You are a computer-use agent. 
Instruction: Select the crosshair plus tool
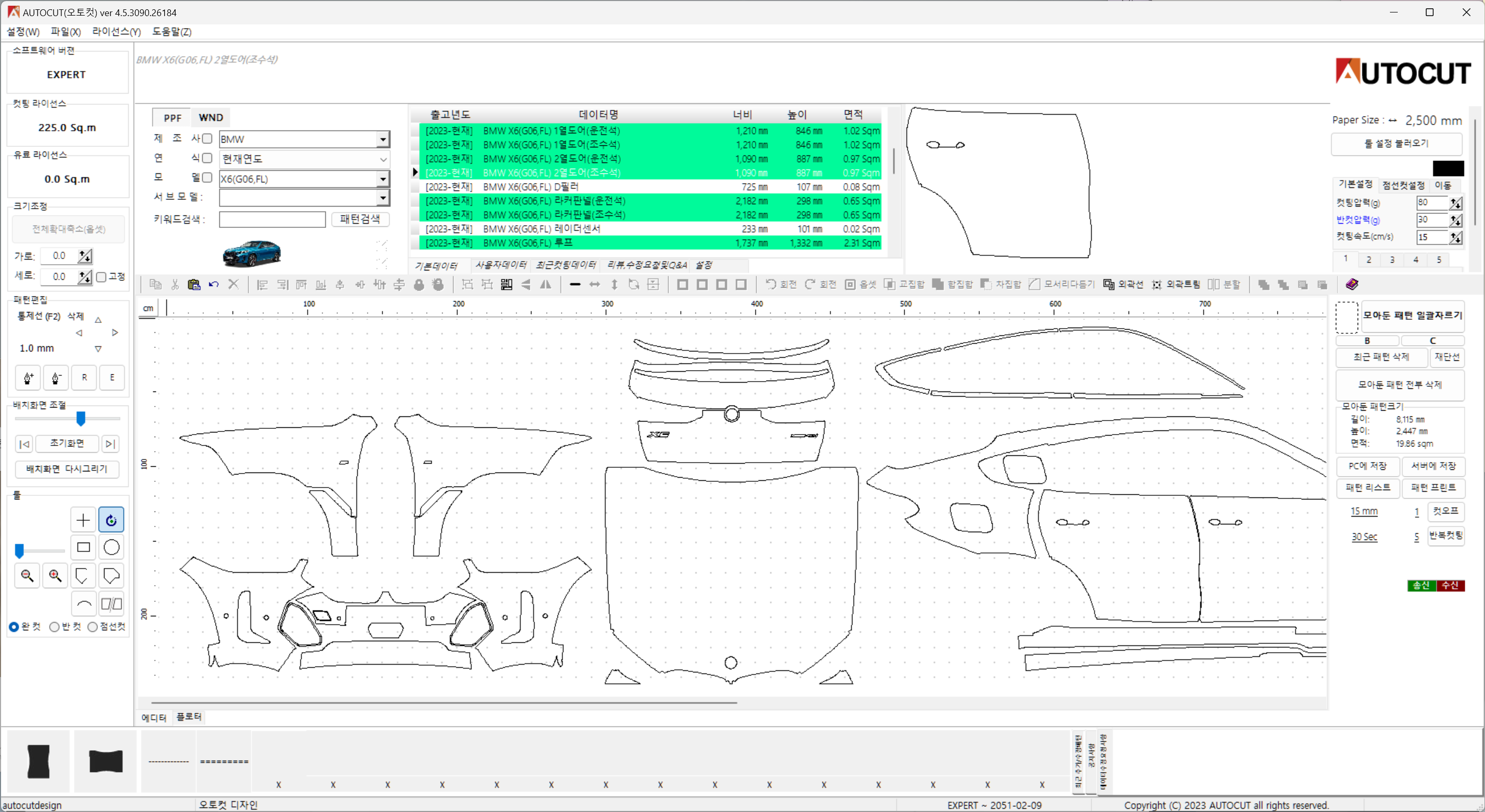pos(83,520)
